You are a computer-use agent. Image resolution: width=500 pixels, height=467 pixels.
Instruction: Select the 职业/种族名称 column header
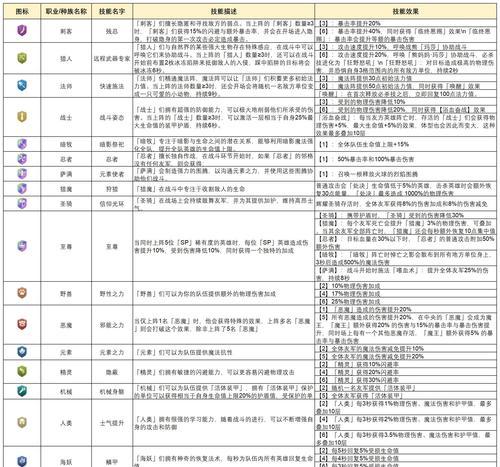tap(66, 12)
